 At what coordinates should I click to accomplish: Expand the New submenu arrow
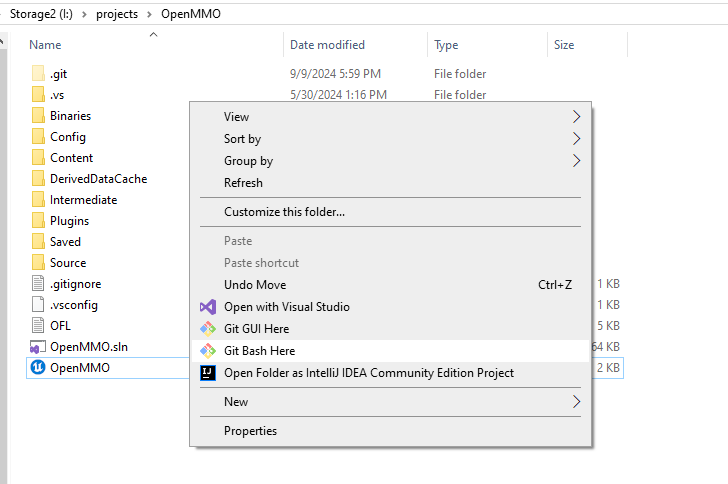576,401
